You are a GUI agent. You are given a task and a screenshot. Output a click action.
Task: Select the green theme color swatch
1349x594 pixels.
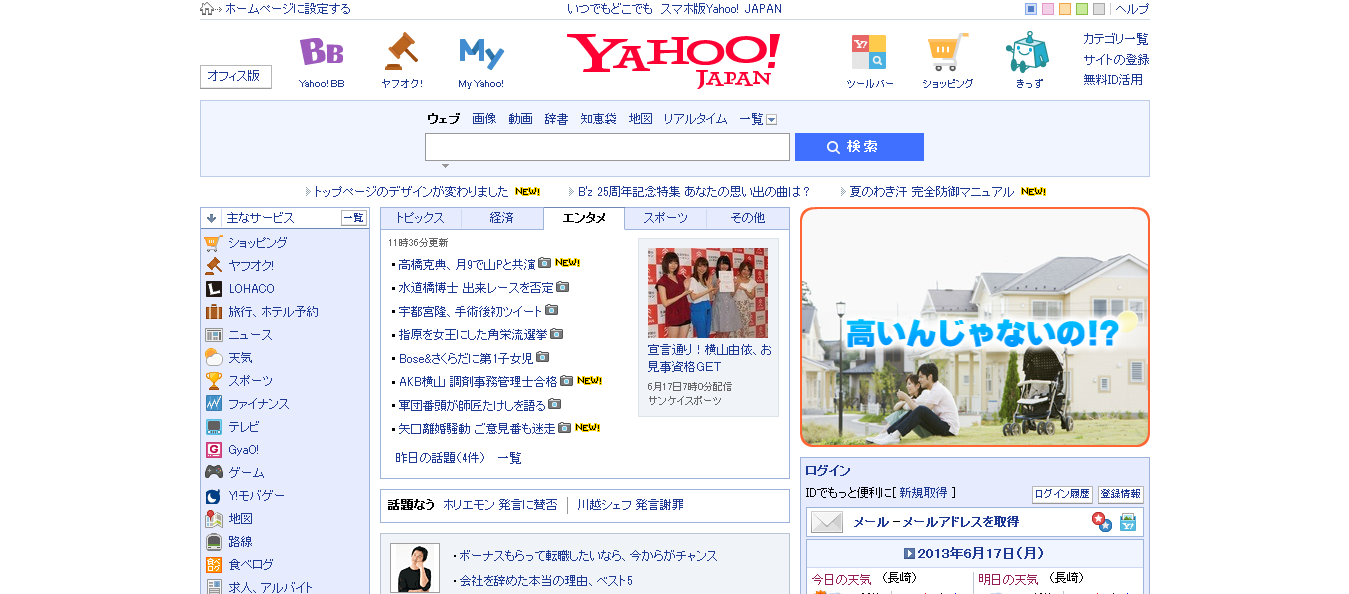pos(1082,9)
